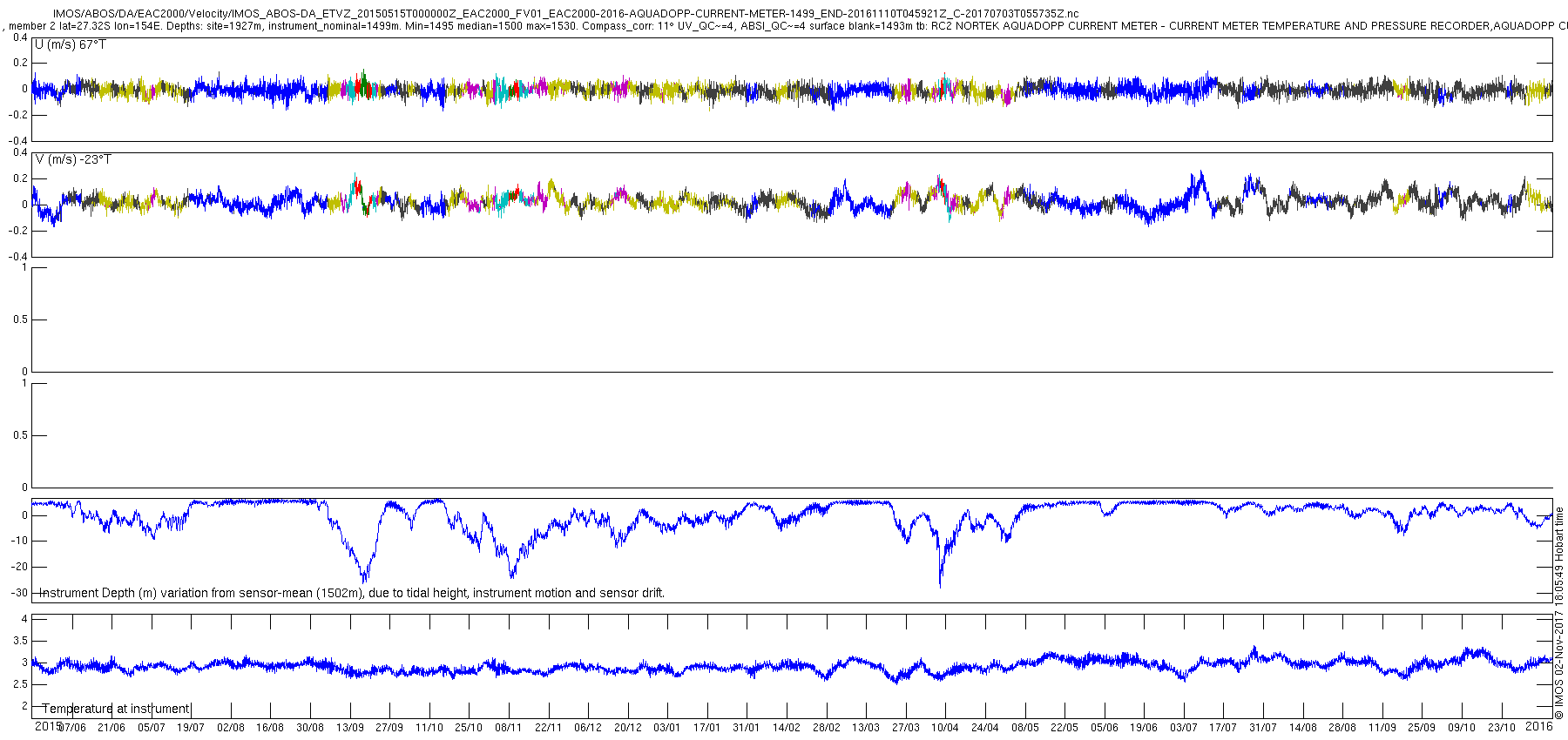Click the '31/07' date tick label
This screenshot has width=1568, height=740.
pyautogui.click(x=1263, y=728)
